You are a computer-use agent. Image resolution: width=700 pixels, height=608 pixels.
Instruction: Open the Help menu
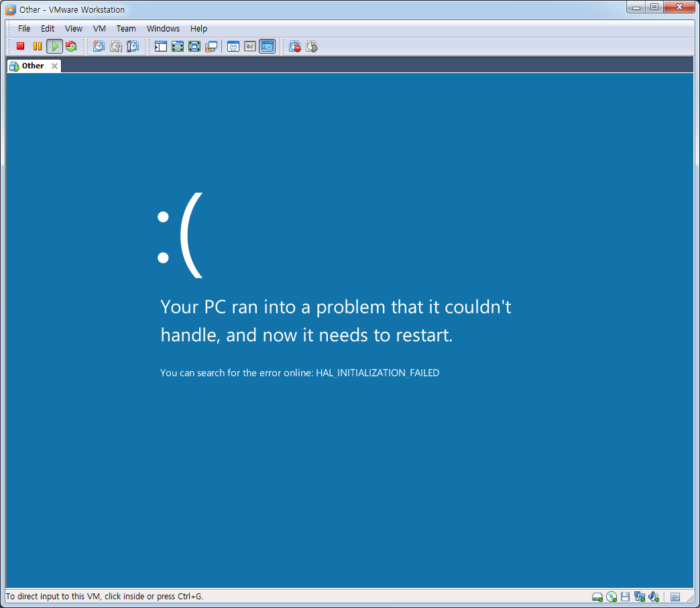[x=199, y=29]
